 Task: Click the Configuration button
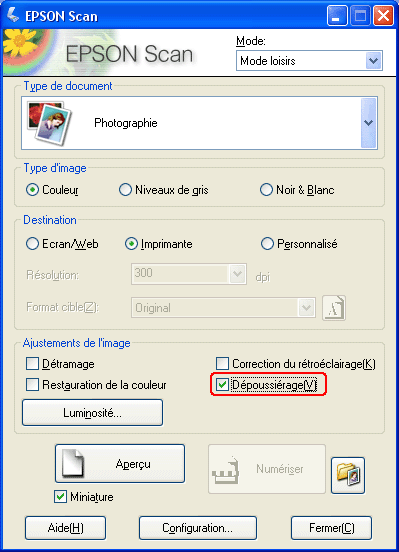(x=198, y=528)
